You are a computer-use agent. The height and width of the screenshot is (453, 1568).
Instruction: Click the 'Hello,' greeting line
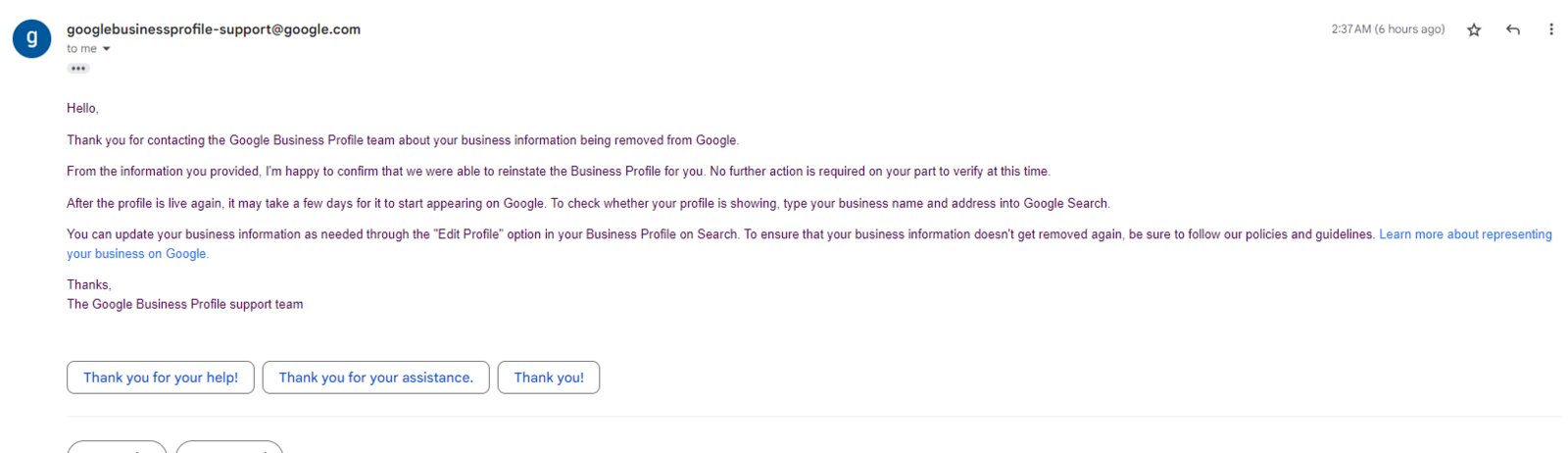(x=82, y=108)
